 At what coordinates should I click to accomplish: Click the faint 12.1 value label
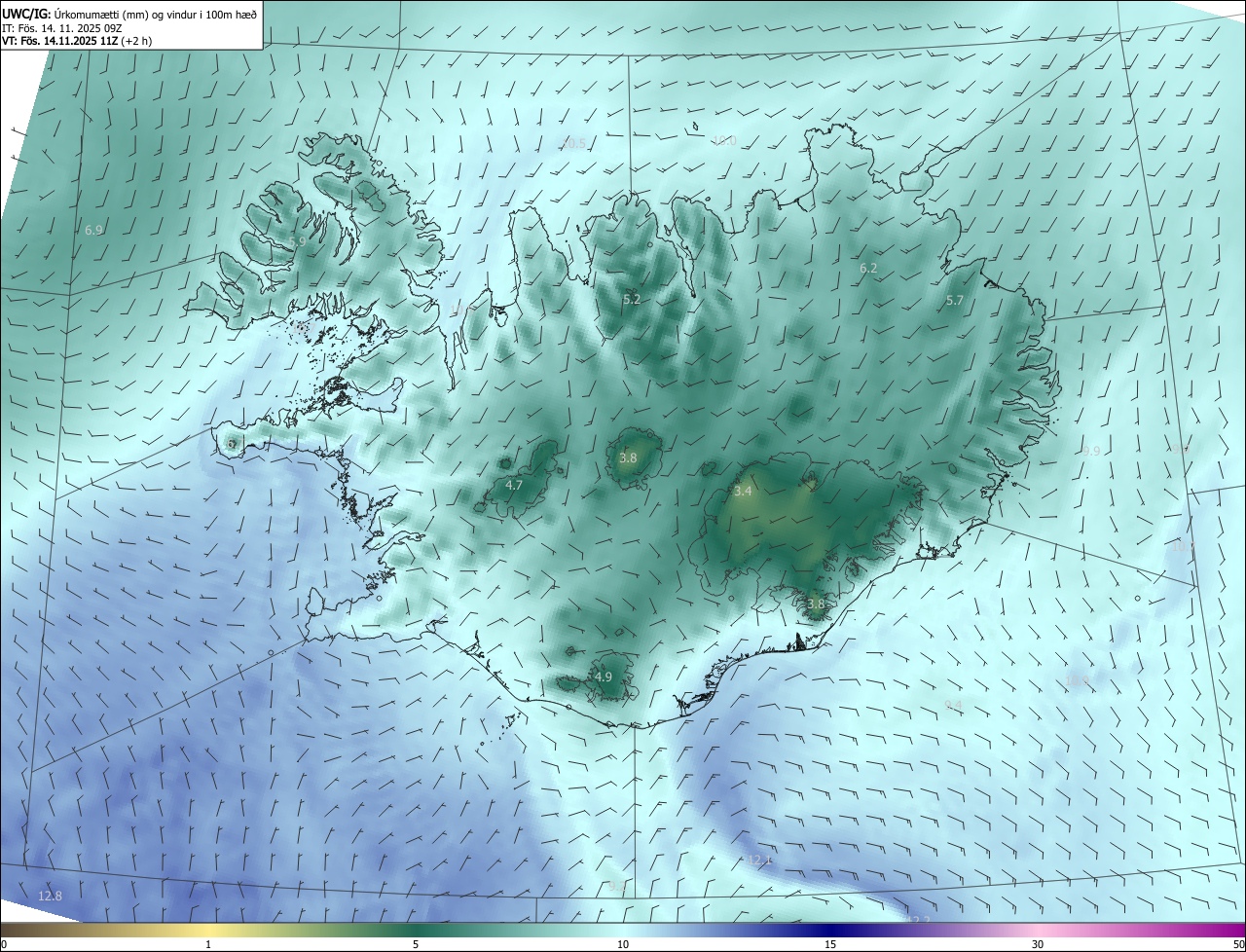(x=759, y=860)
